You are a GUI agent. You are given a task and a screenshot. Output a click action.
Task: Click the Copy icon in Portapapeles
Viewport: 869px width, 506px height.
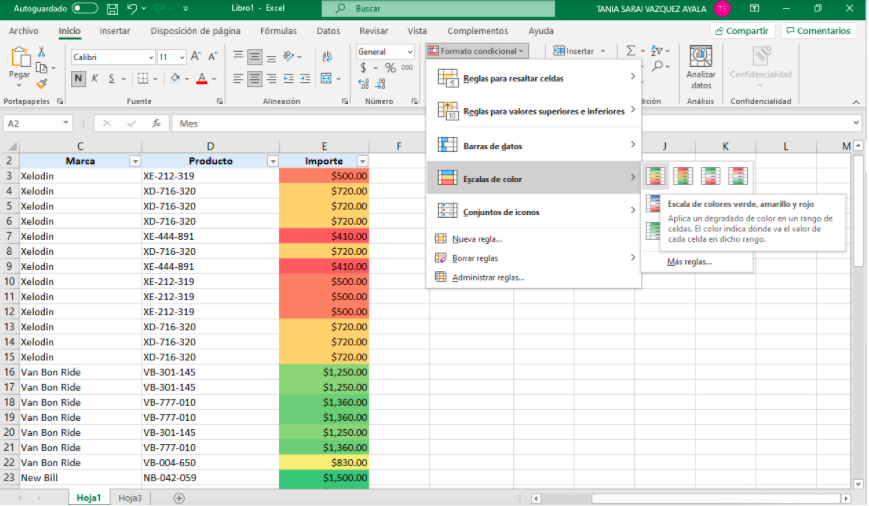pyautogui.click(x=42, y=68)
